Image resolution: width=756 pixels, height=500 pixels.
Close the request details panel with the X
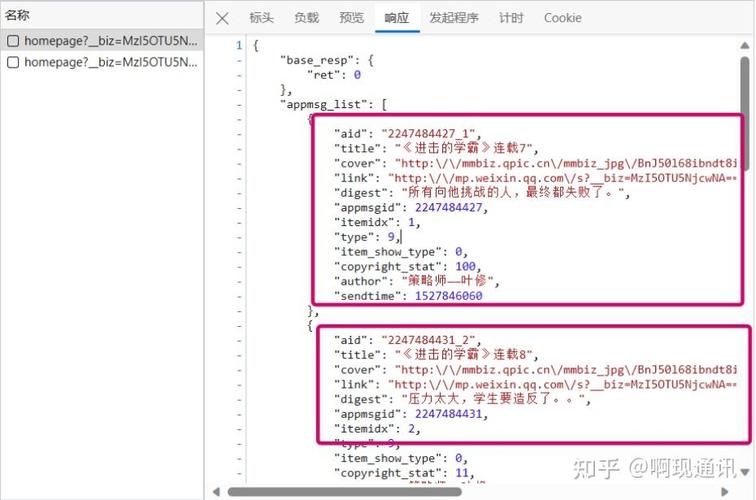222,18
